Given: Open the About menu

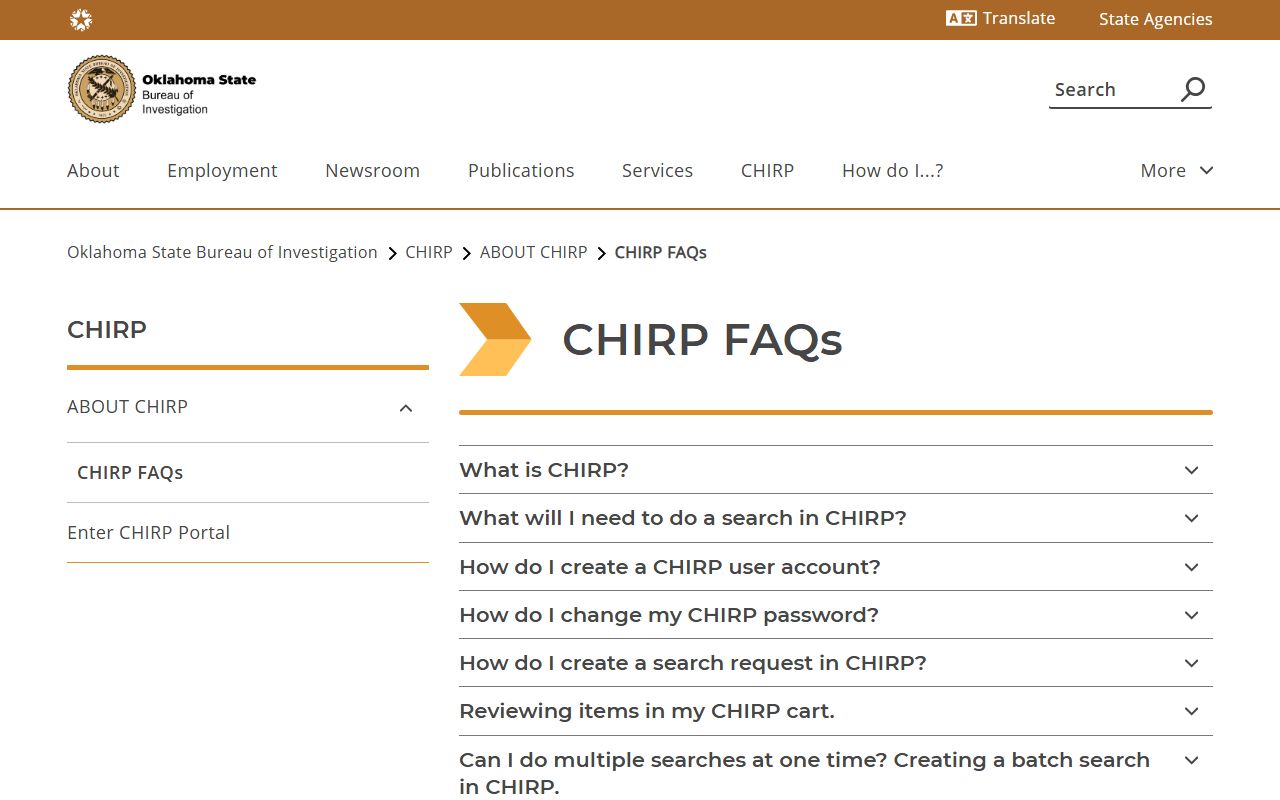Looking at the screenshot, I should tap(93, 170).
